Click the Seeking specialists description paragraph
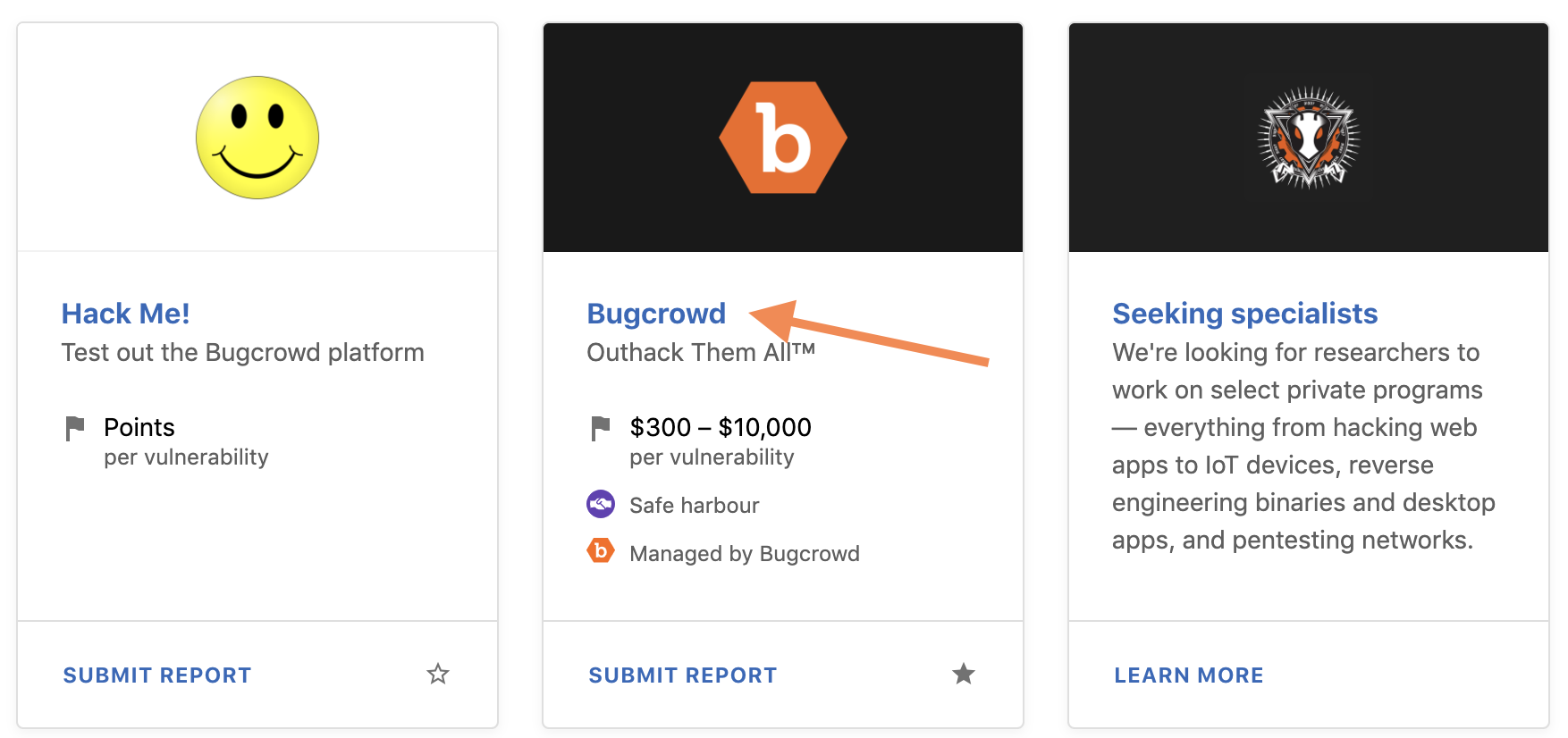Image resolution: width=1568 pixels, height=738 pixels. pyautogui.click(x=1303, y=446)
